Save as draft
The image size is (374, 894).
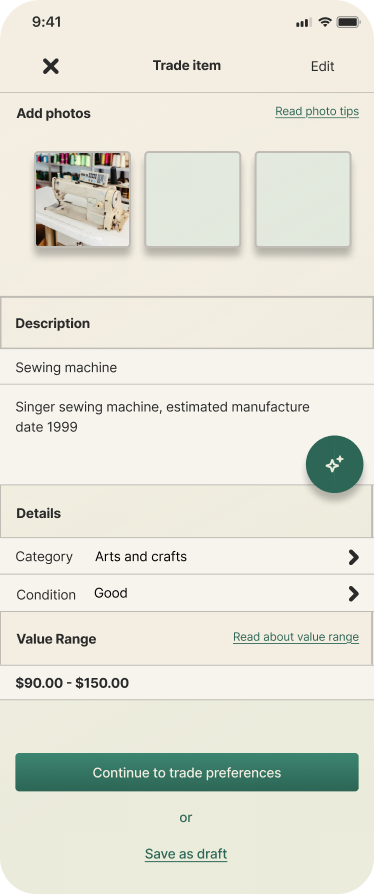pos(186,854)
